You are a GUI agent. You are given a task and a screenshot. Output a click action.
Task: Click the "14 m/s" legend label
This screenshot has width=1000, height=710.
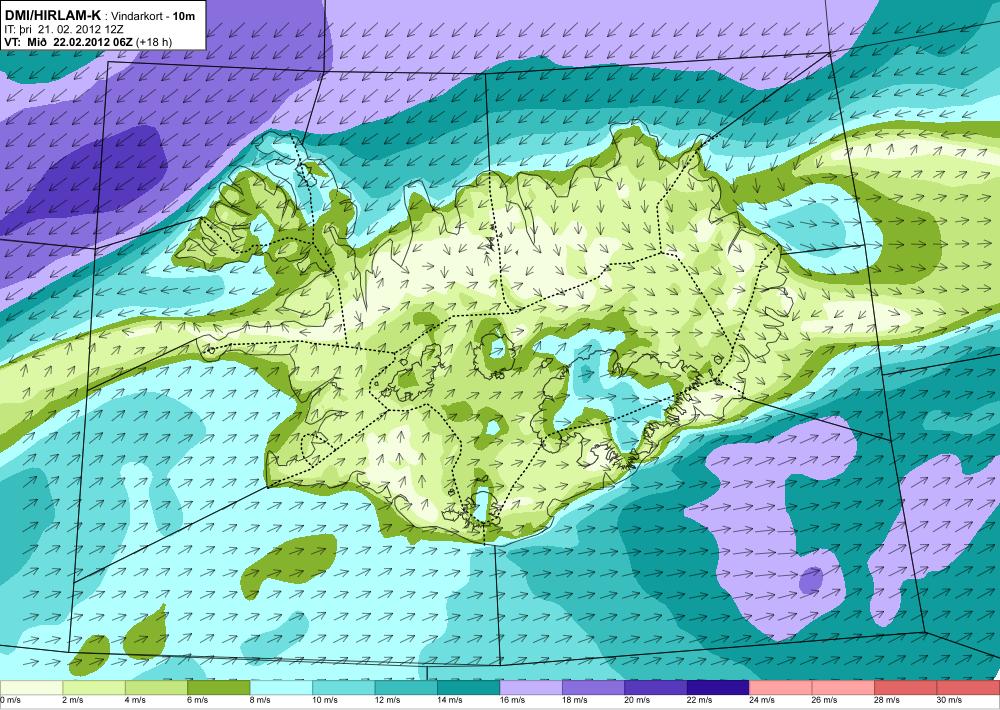tap(450, 700)
